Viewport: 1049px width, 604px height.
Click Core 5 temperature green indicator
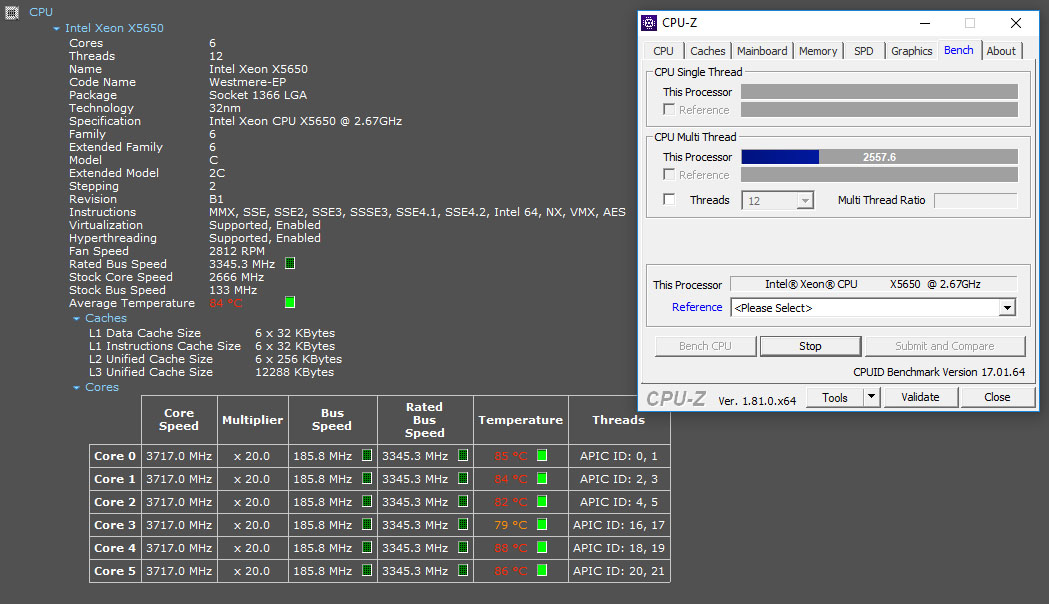click(x=542, y=570)
